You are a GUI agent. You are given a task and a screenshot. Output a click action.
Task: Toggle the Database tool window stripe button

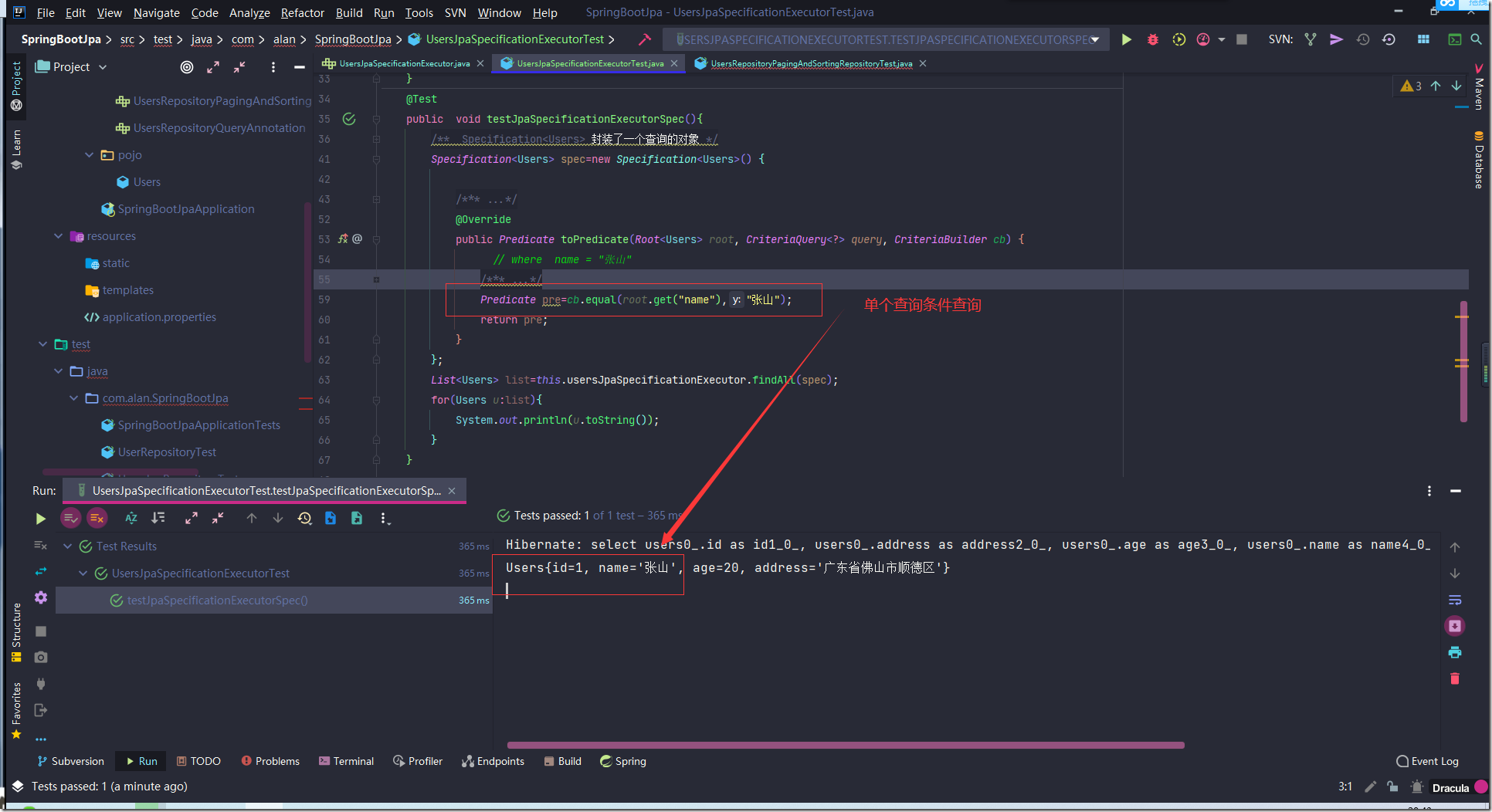(1479, 160)
